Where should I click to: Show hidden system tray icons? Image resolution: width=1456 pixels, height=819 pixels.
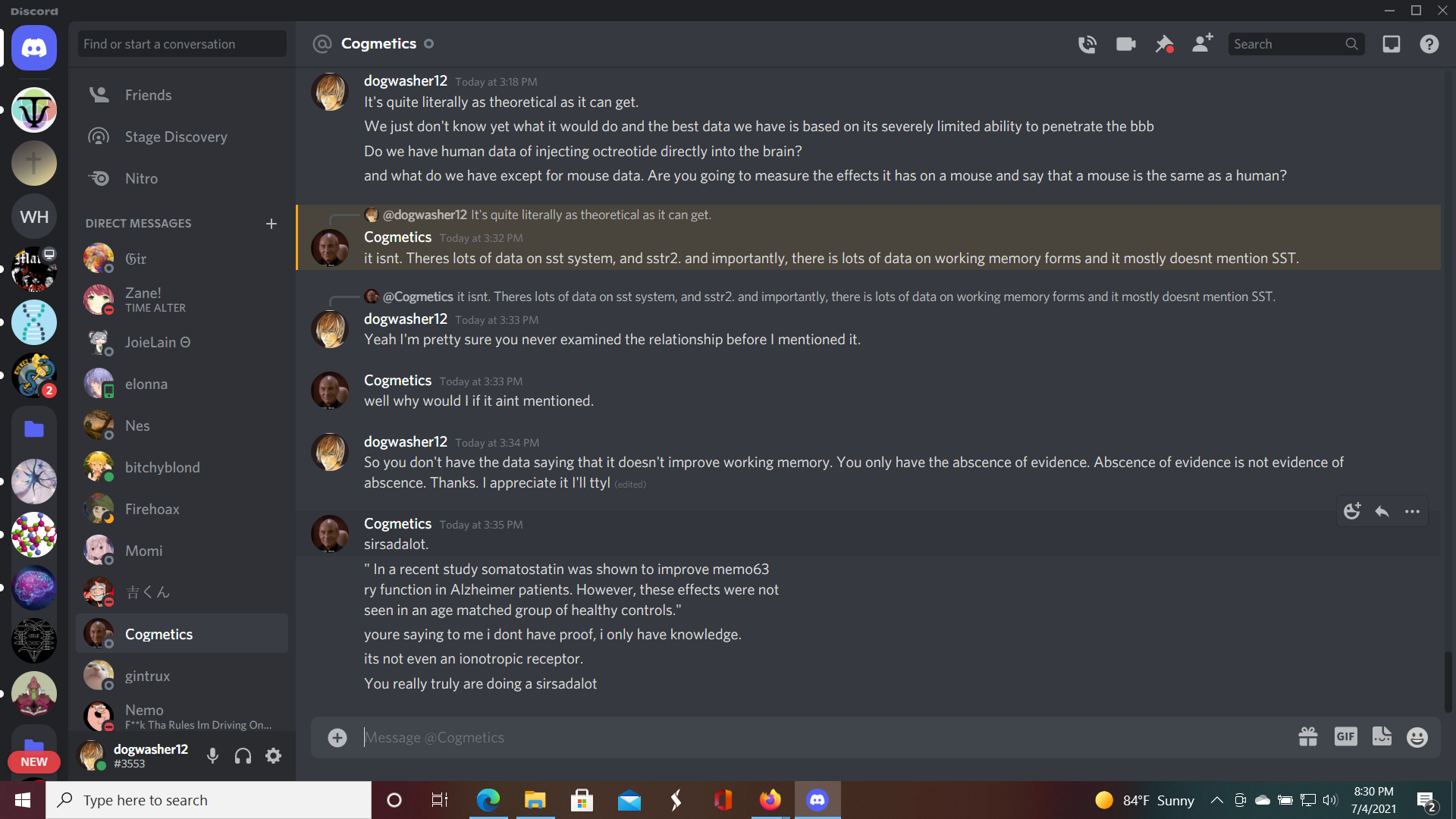[1216, 800]
